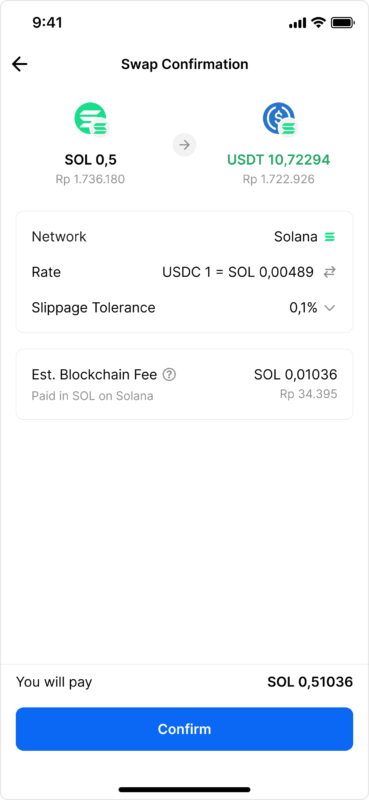The image size is (369, 800).
Task: Tap the Wi-Fi status icon
Action: [318, 22]
